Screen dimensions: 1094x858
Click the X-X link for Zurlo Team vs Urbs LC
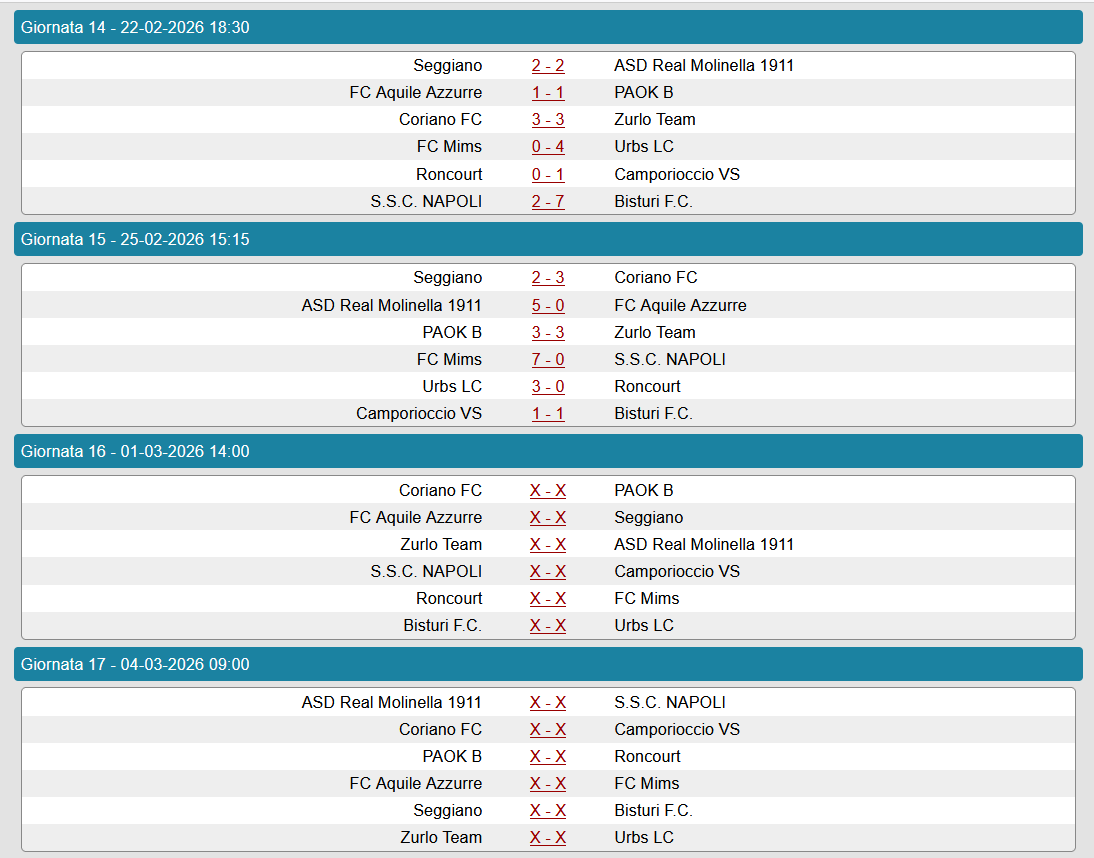[x=548, y=838]
